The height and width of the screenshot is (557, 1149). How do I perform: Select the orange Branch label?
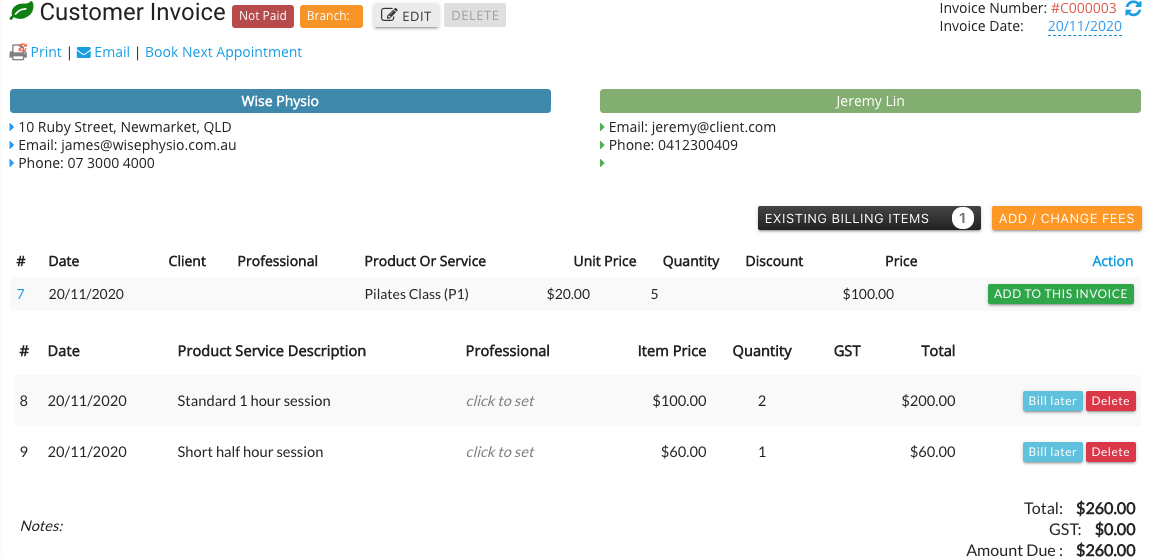pyautogui.click(x=331, y=16)
